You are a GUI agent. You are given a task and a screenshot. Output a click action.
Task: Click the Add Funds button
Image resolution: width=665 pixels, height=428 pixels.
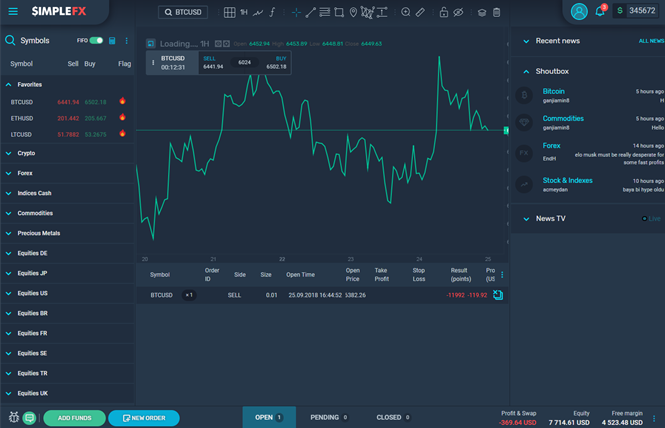[x=74, y=418]
